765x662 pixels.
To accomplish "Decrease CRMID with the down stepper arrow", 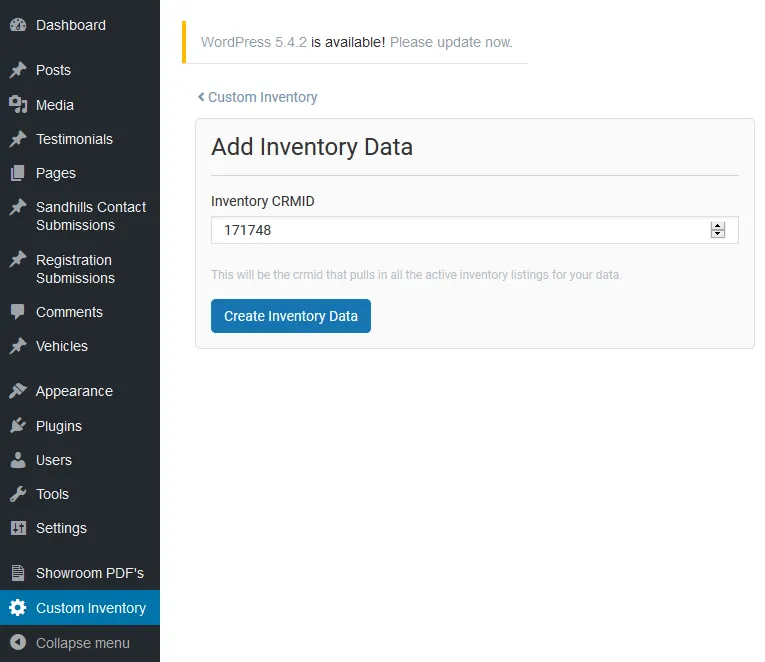I will click(x=718, y=234).
